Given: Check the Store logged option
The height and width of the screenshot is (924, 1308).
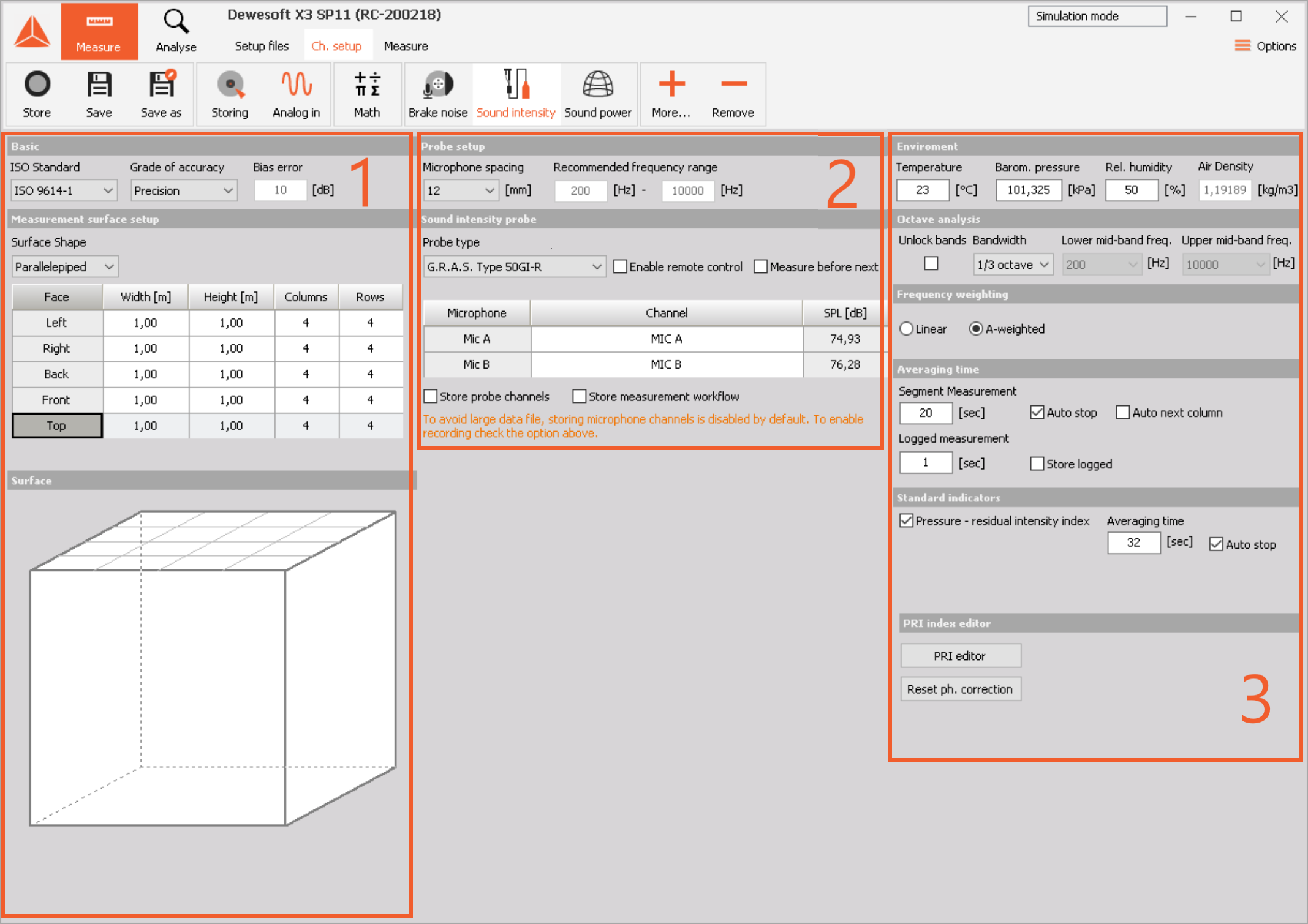Looking at the screenshot, I should coord(1037,464).
